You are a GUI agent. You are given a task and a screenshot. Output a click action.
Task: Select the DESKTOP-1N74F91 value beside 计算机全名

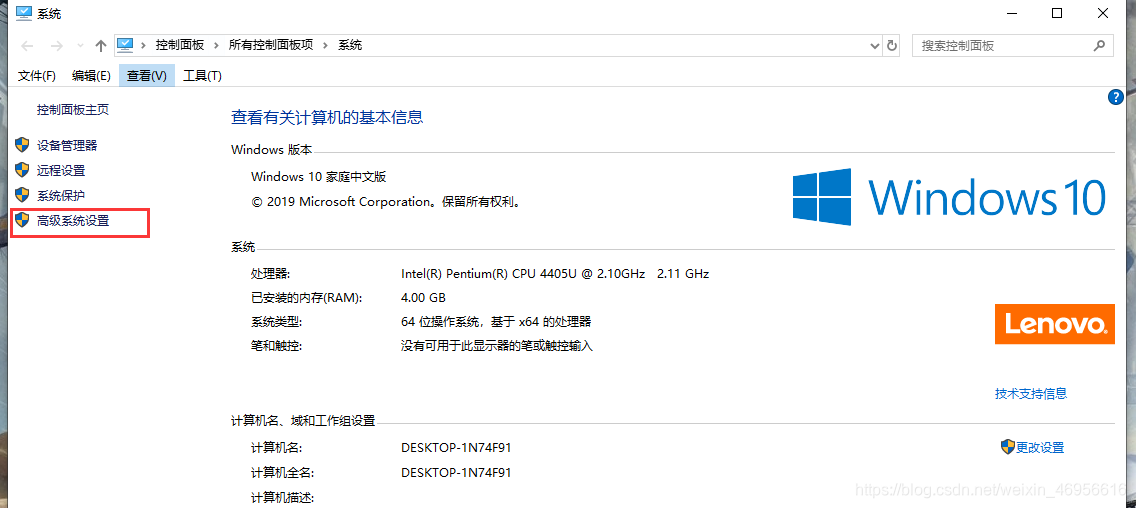[456, 473]
